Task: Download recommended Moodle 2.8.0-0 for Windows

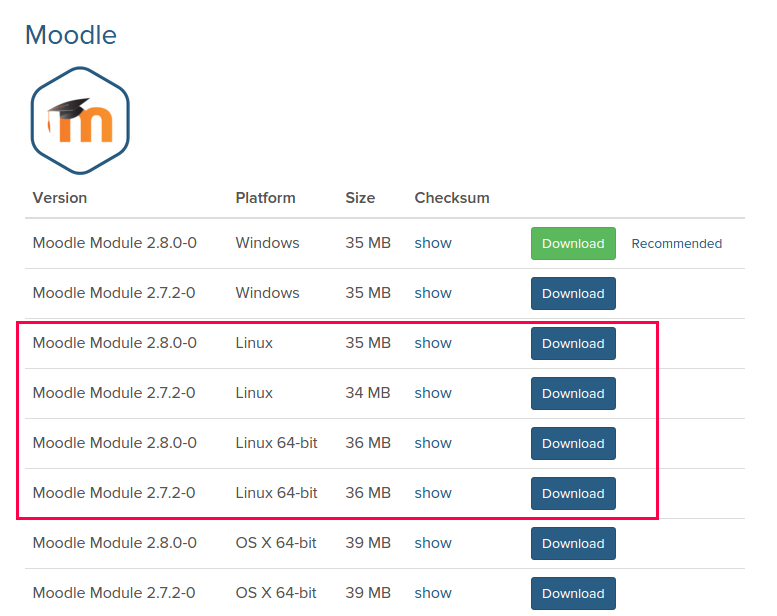Action: 573,243
